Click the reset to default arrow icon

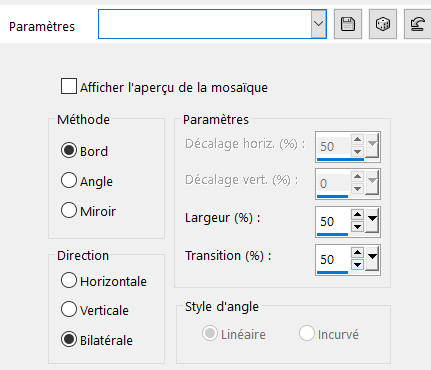417,24
